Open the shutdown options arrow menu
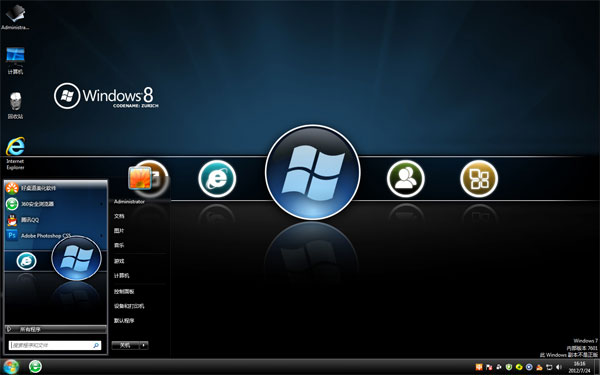 (144, 345)
